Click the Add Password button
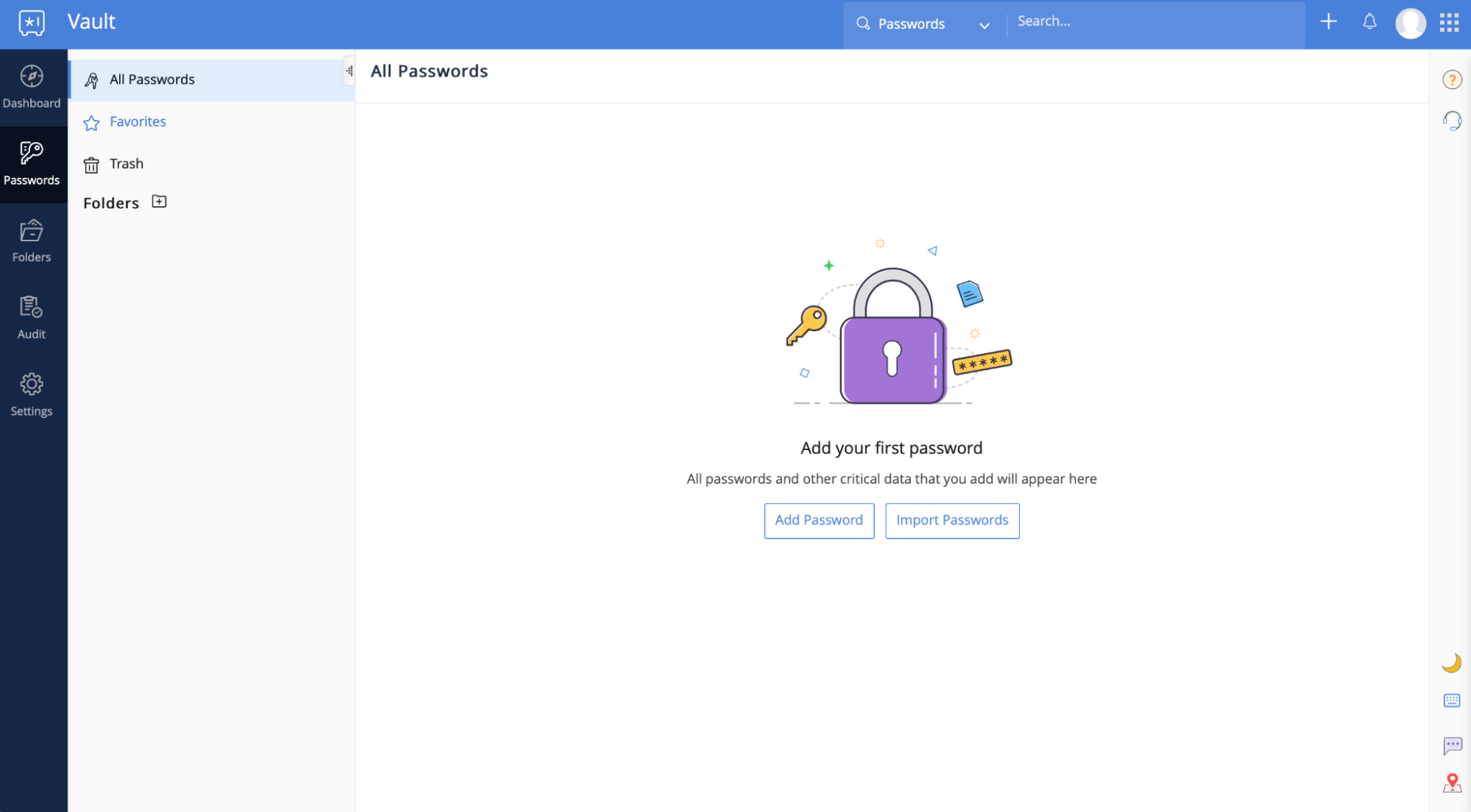Viewport: 1471px width, 812px height. [x=818, y=520]
